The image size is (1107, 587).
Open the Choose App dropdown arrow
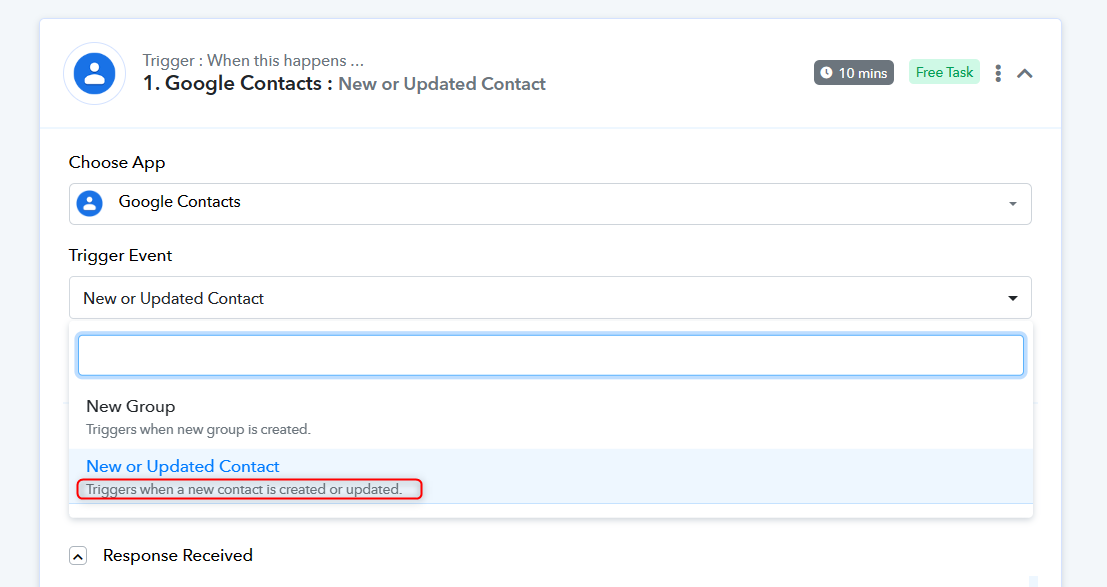coord(1012,204)
